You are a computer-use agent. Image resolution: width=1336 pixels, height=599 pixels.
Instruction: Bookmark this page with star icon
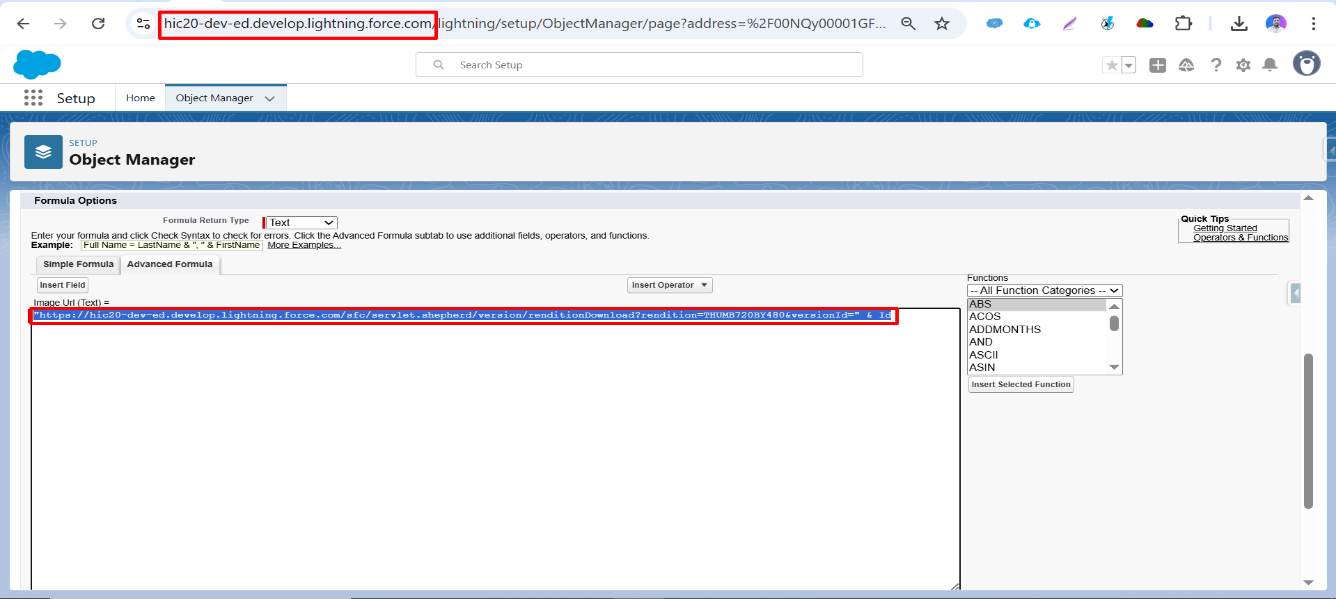tap(942, 23)
